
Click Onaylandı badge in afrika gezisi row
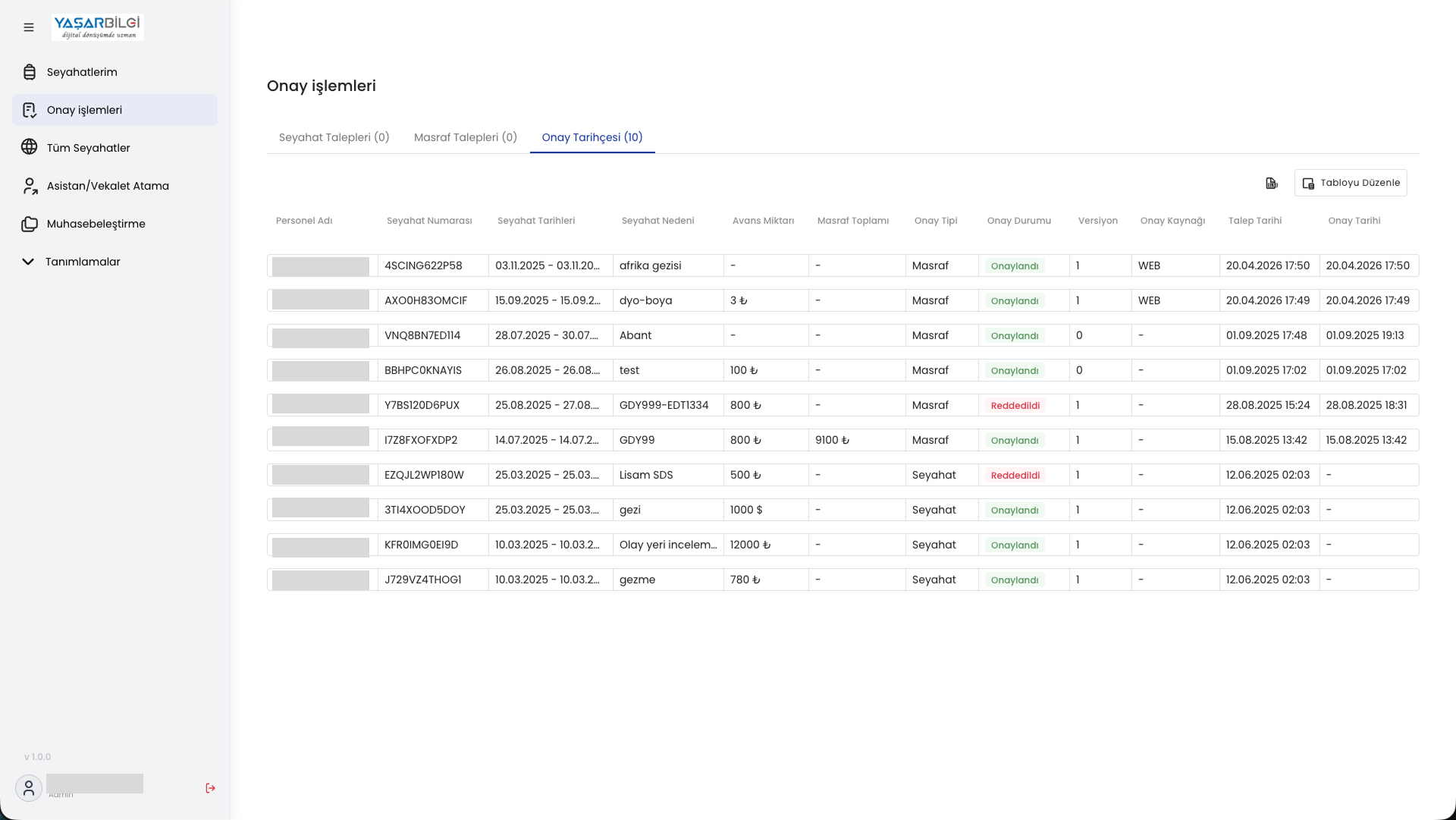point(1015,265)
